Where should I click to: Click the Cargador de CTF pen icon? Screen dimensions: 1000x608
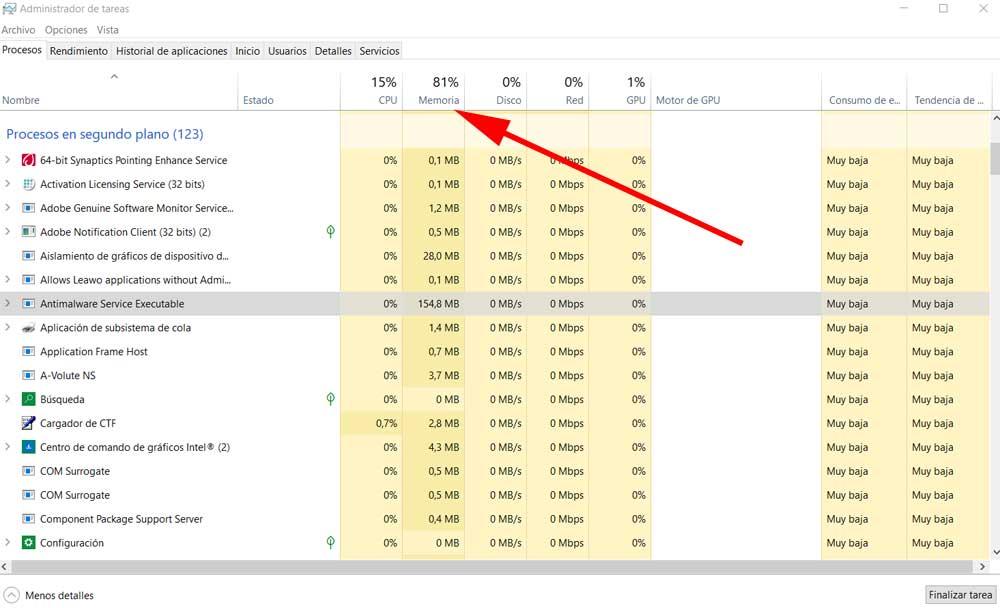[x=28, y=423]
